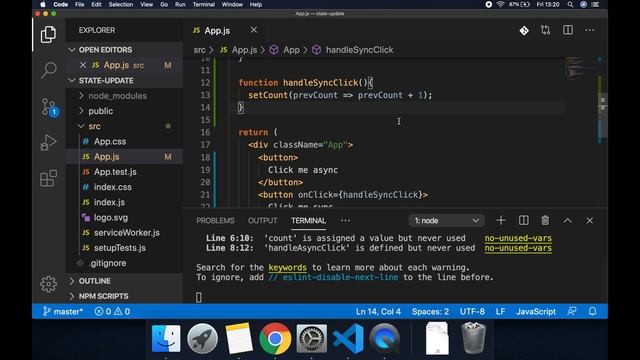Split the editor to the right

click(x=568, y=30)
